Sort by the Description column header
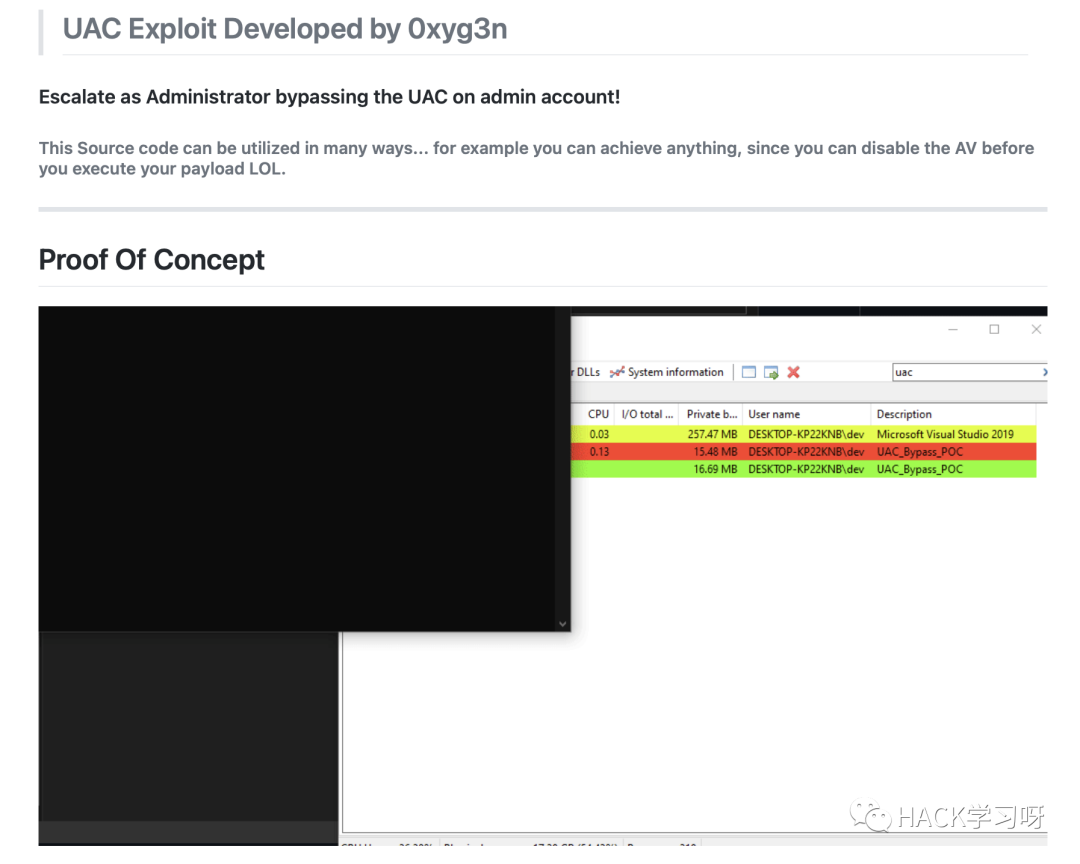 953,414
